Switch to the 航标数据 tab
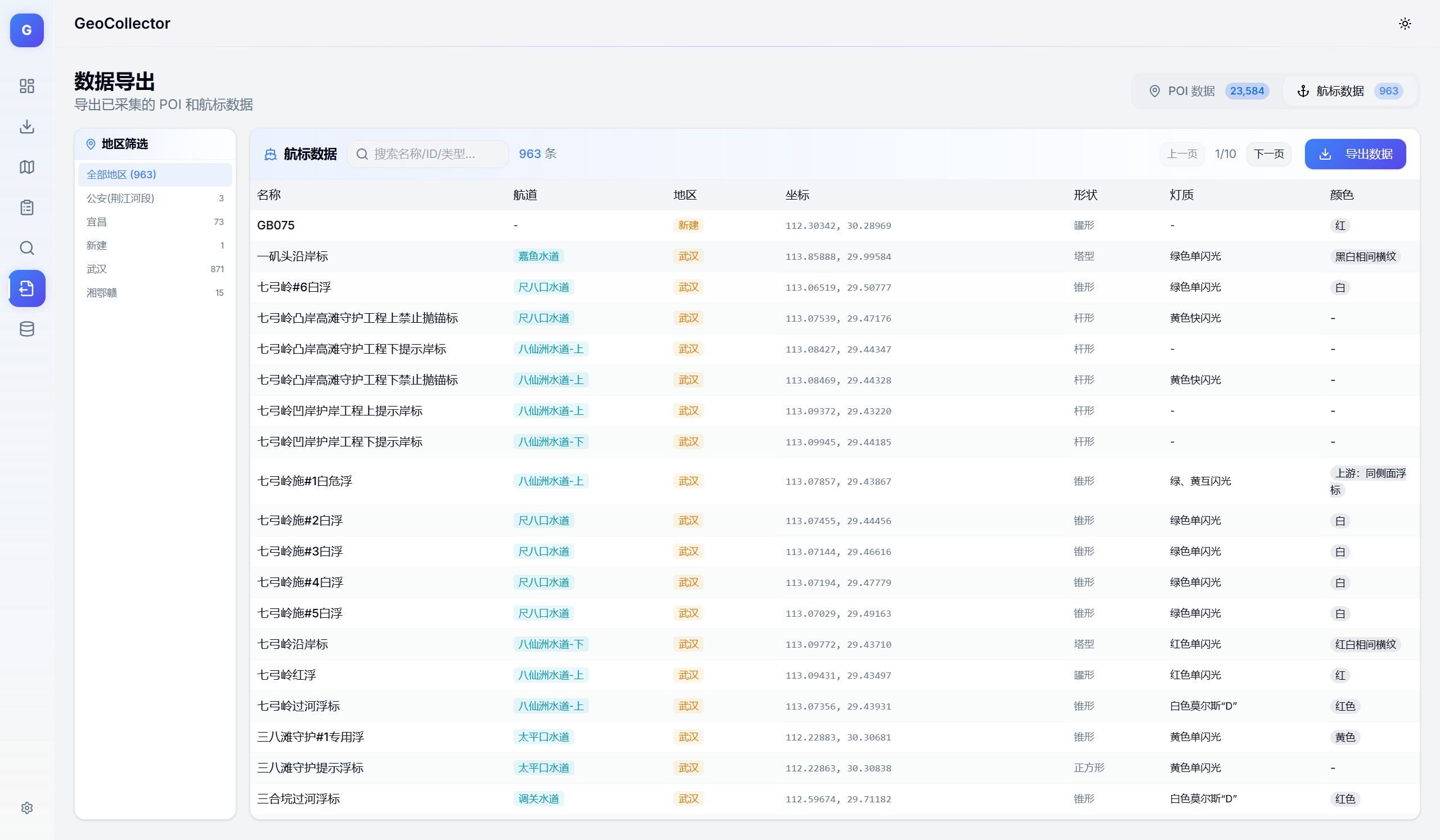The width and height of the screenshot is (1440, 840). click(1349, 91)
